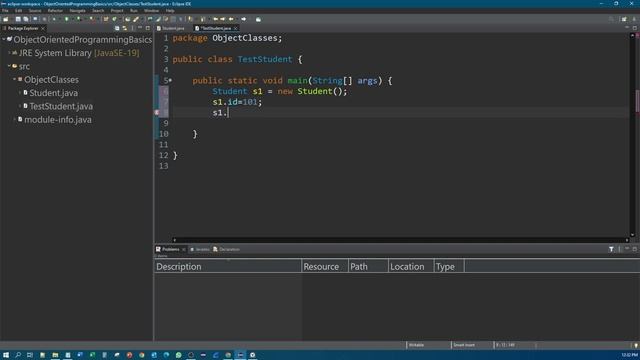Click the taskbar search magnifier

18,355
